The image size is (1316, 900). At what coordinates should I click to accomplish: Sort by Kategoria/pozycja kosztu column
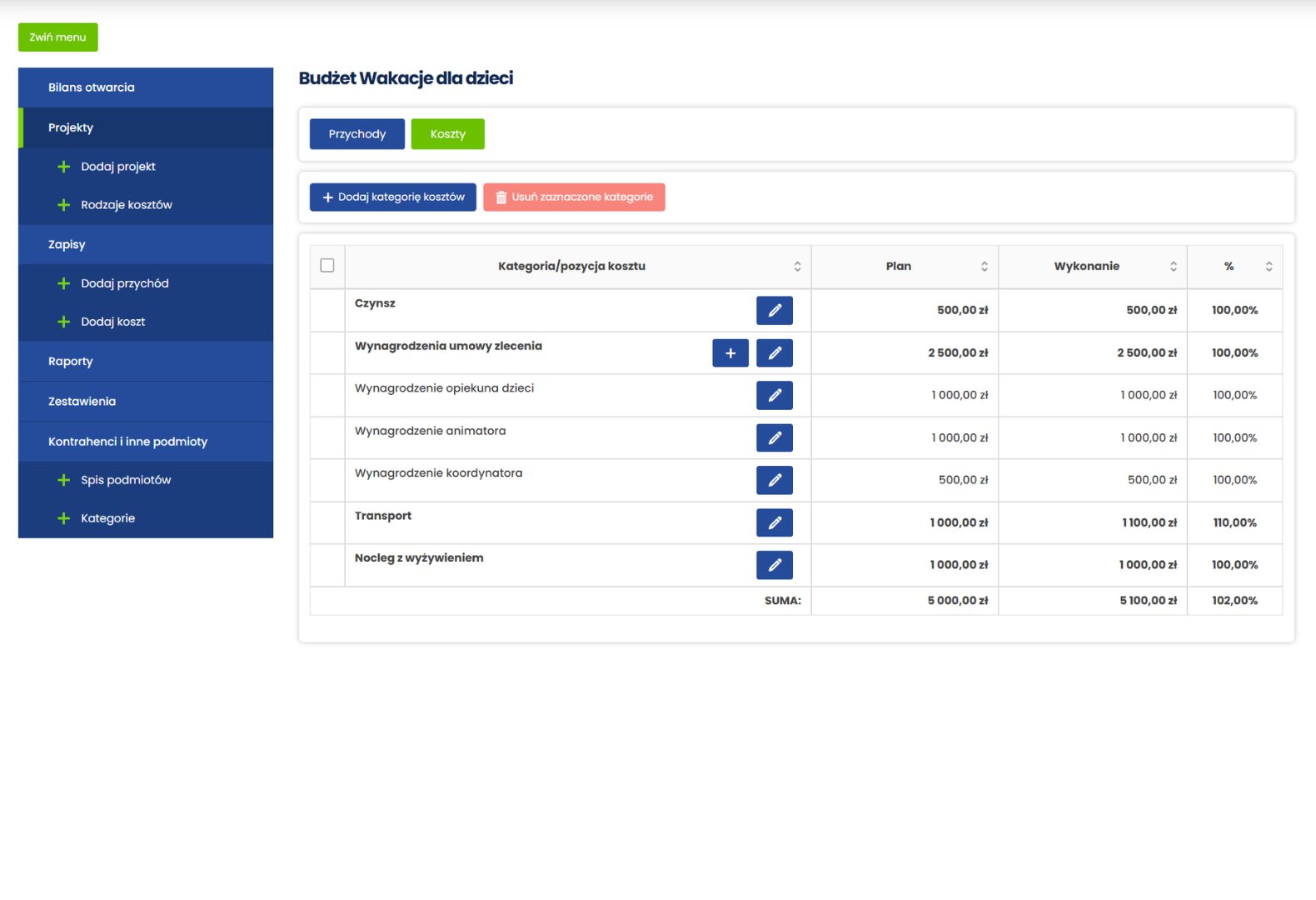tap(797, 267)
